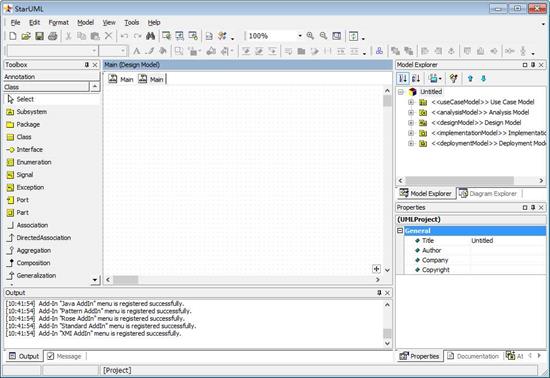This screenshot has width=550, height=378.
Task: Open the Annotation toolbox category
Action: point(52,76)
